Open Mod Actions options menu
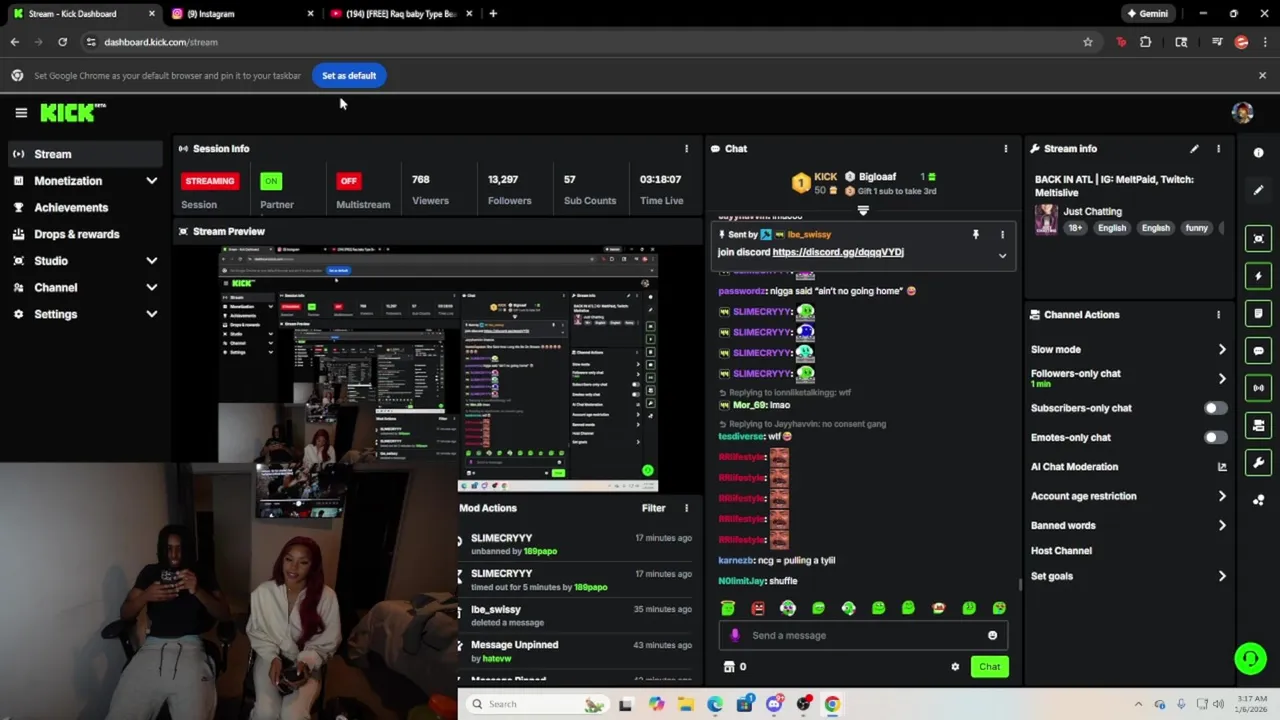The image size is (1280, 720). [x=686, y=508]
